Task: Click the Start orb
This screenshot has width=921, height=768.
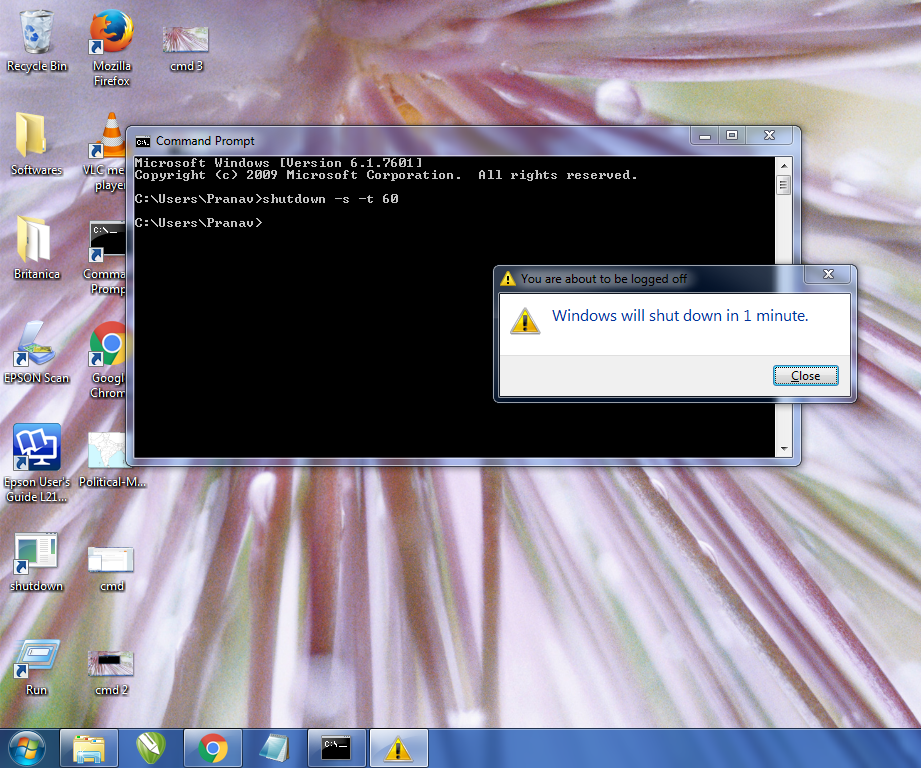Action: [25, 747]
